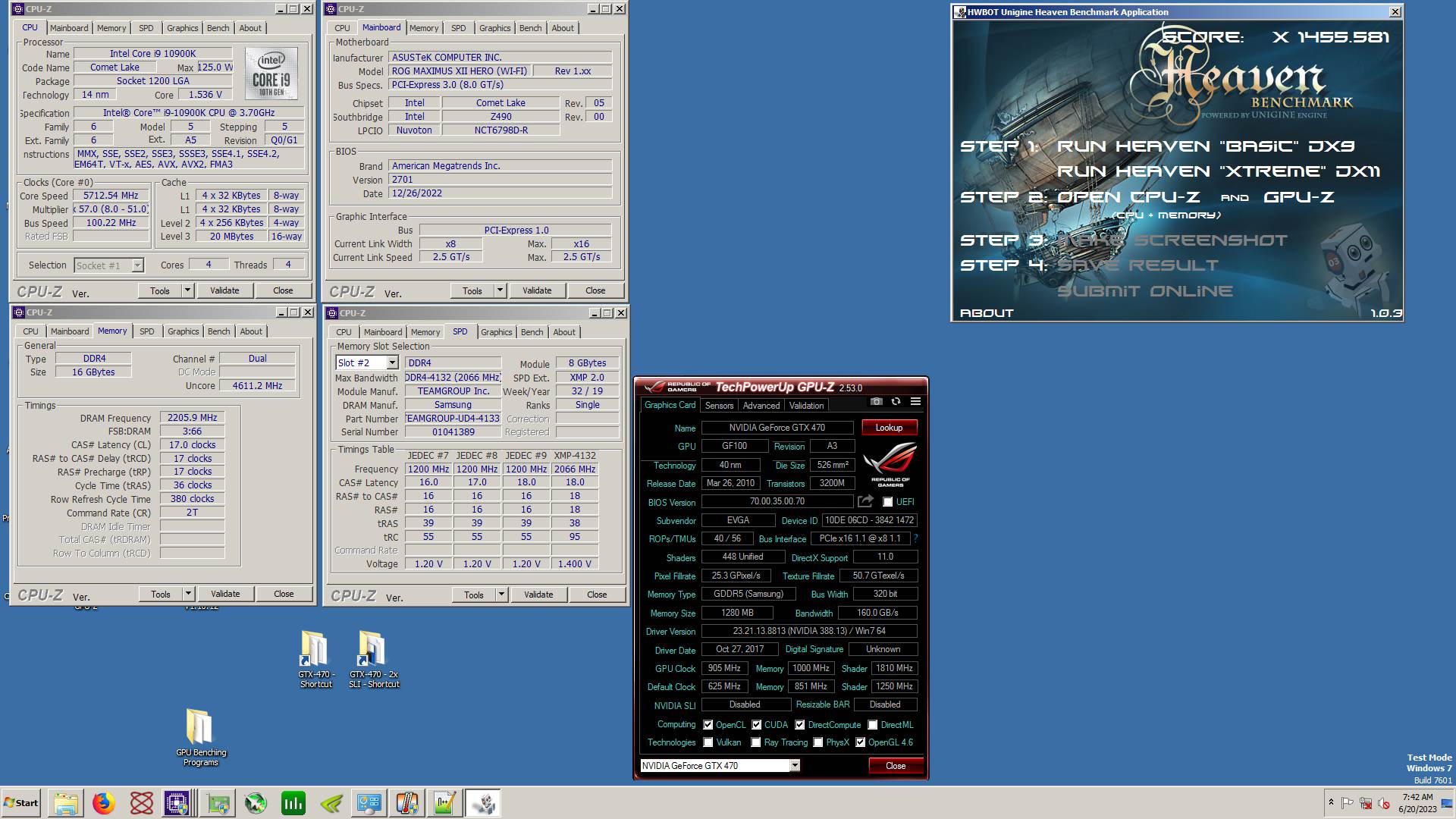Open the GPU-Z hamburger menu icon
Screen dimensions: 1456x819
[915, 401]
